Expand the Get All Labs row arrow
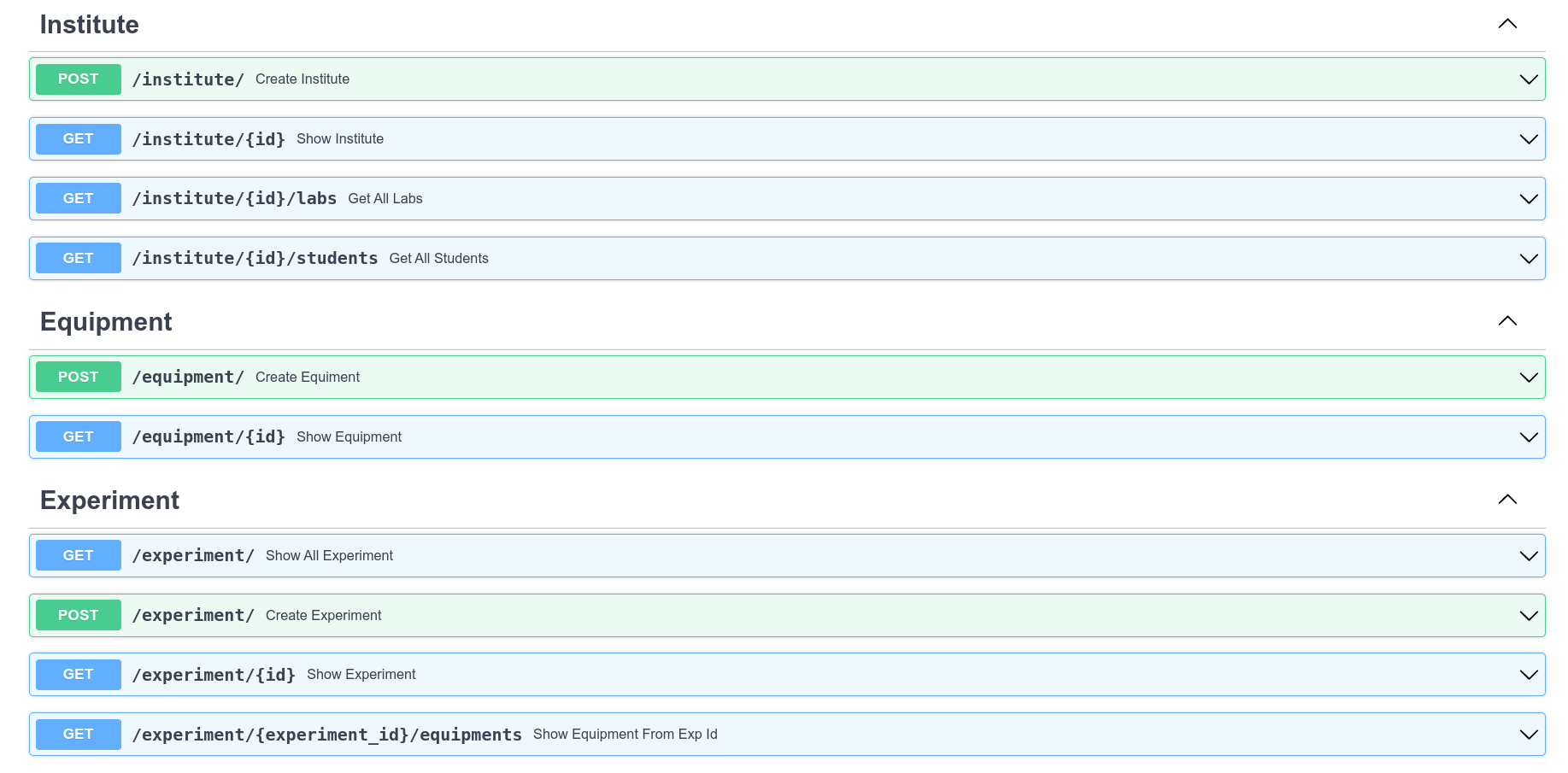The image size is (1568, 773). [x=1529, y=199]
